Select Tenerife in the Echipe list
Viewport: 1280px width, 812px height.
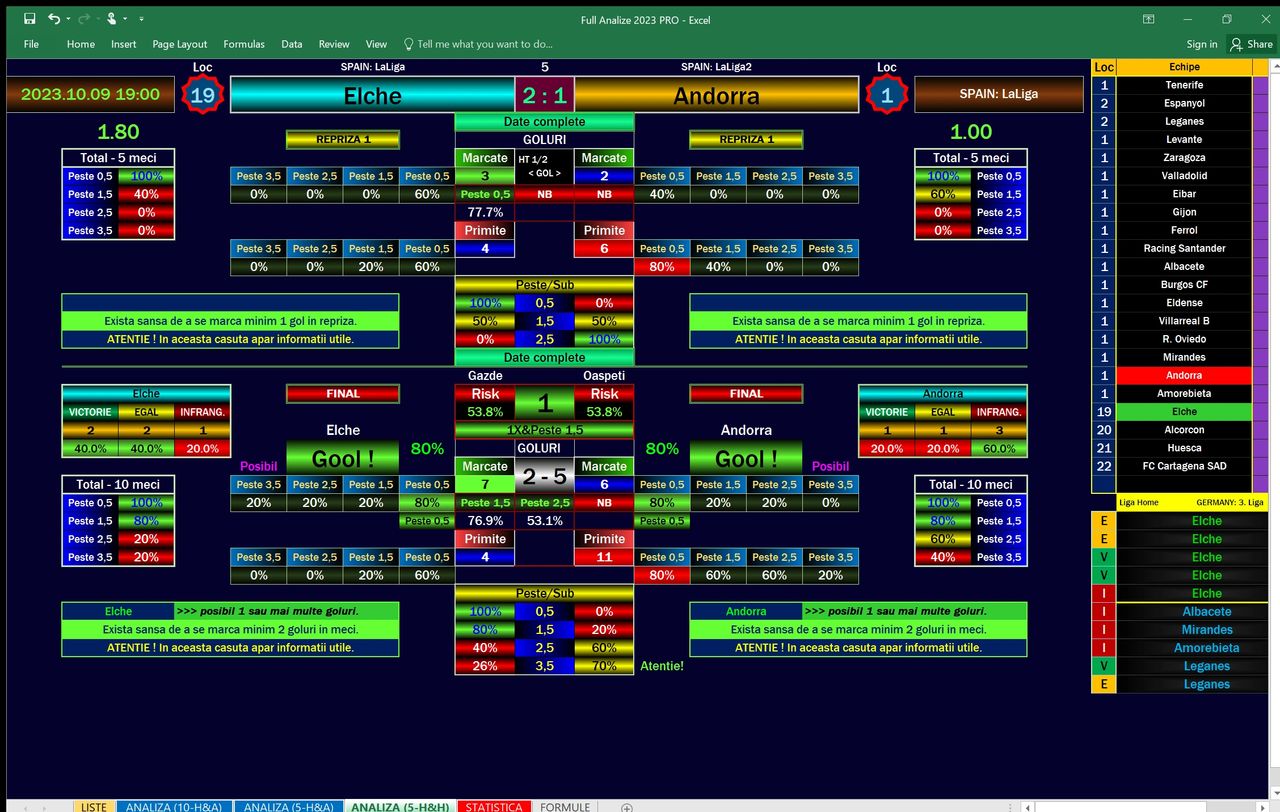point(1184,85)
